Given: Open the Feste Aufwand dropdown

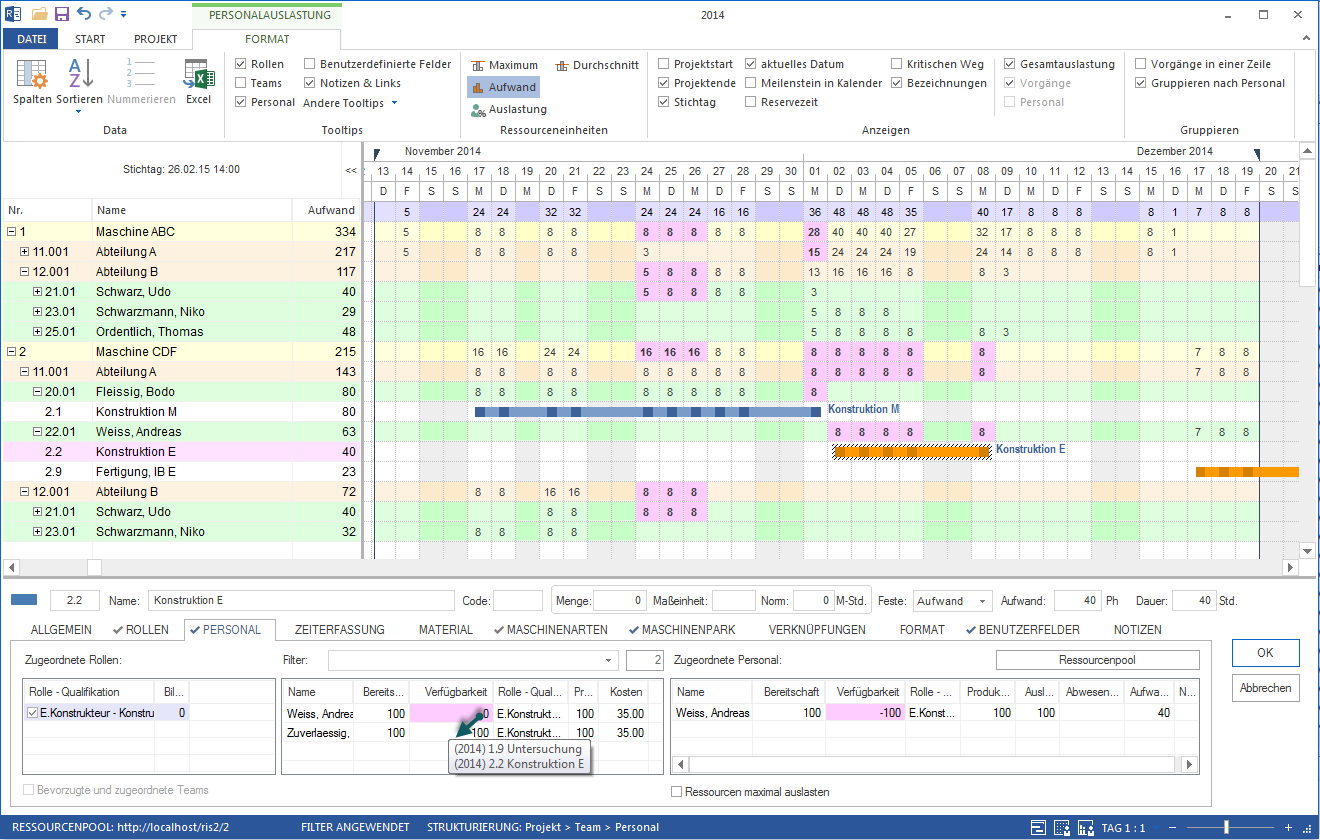Looking at the screenshot, I should tap(984, 601).
